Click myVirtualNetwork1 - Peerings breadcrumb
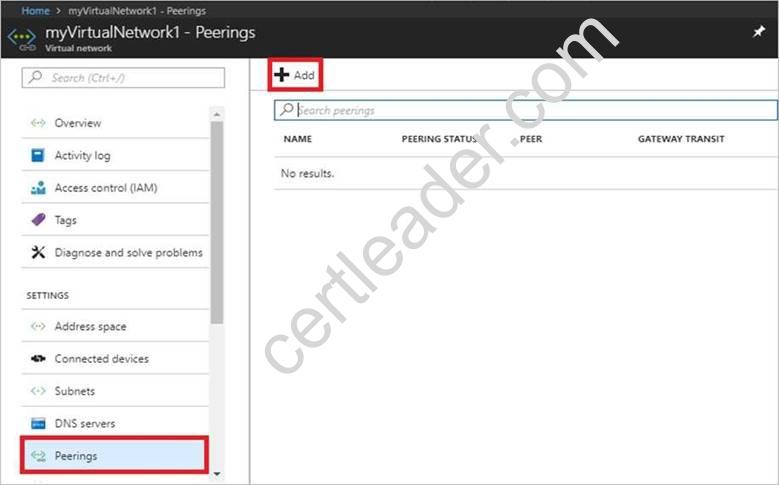The width and height of the screenshot is (779, 485). [x=137, y=10]
